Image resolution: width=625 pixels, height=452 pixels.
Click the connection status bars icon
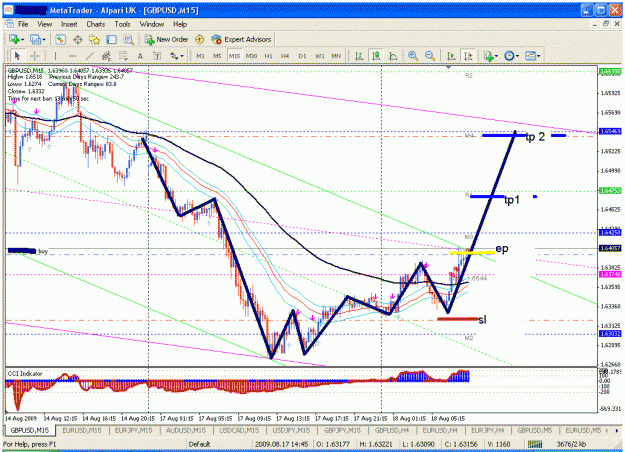pyautogui.click(x=535, y=444)
